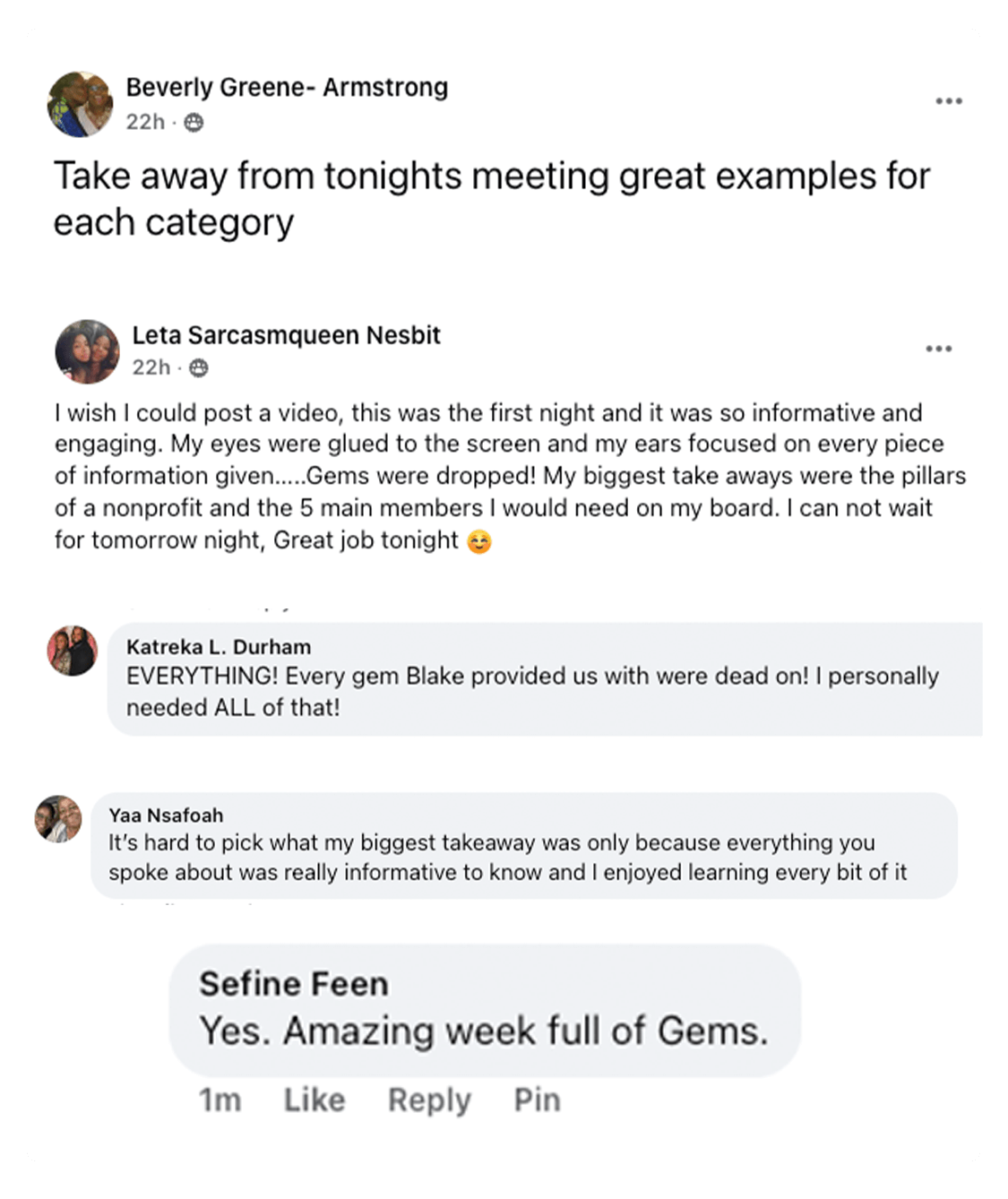The width and height of the screenshot is (1008, 1199).
Task: Click the 22h timestamp on Beverly's post
Action: (145, 123)
